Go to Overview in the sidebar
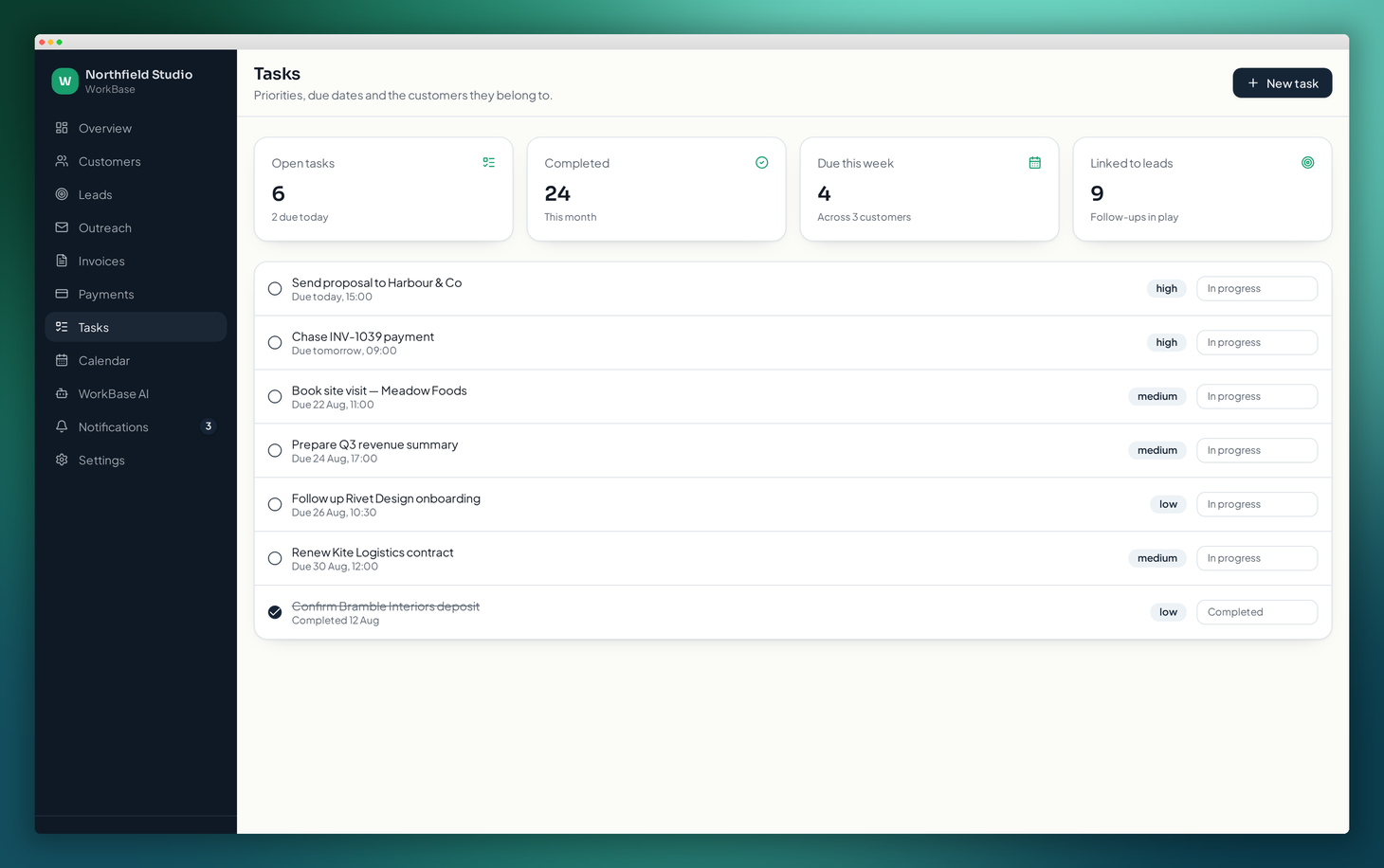 pyautogui.click(x=136, y=128)
